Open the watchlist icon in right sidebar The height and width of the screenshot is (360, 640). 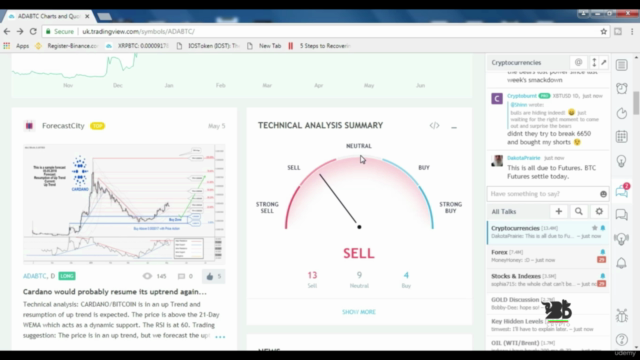(622, 65)
